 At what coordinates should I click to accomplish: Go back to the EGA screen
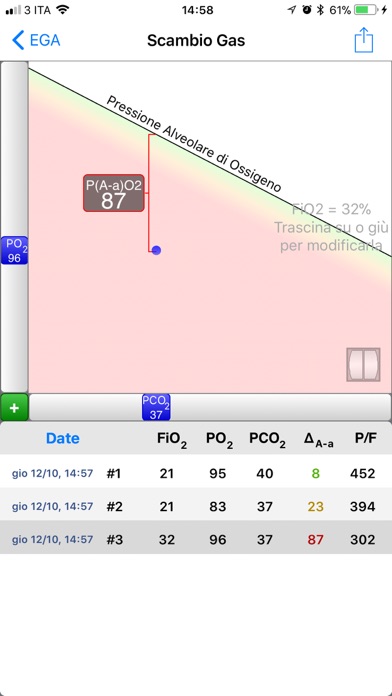click(36, 40)
